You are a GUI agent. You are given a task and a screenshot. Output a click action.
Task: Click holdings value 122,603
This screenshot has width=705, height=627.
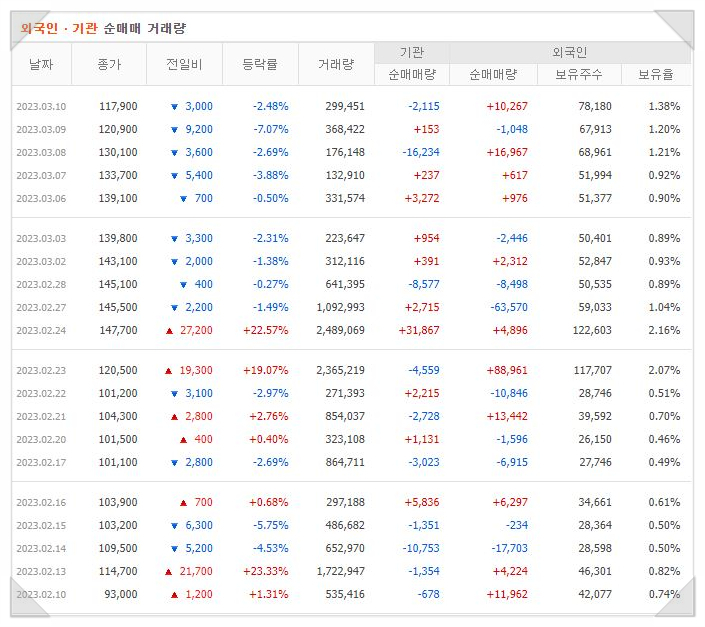pos(592,330)
